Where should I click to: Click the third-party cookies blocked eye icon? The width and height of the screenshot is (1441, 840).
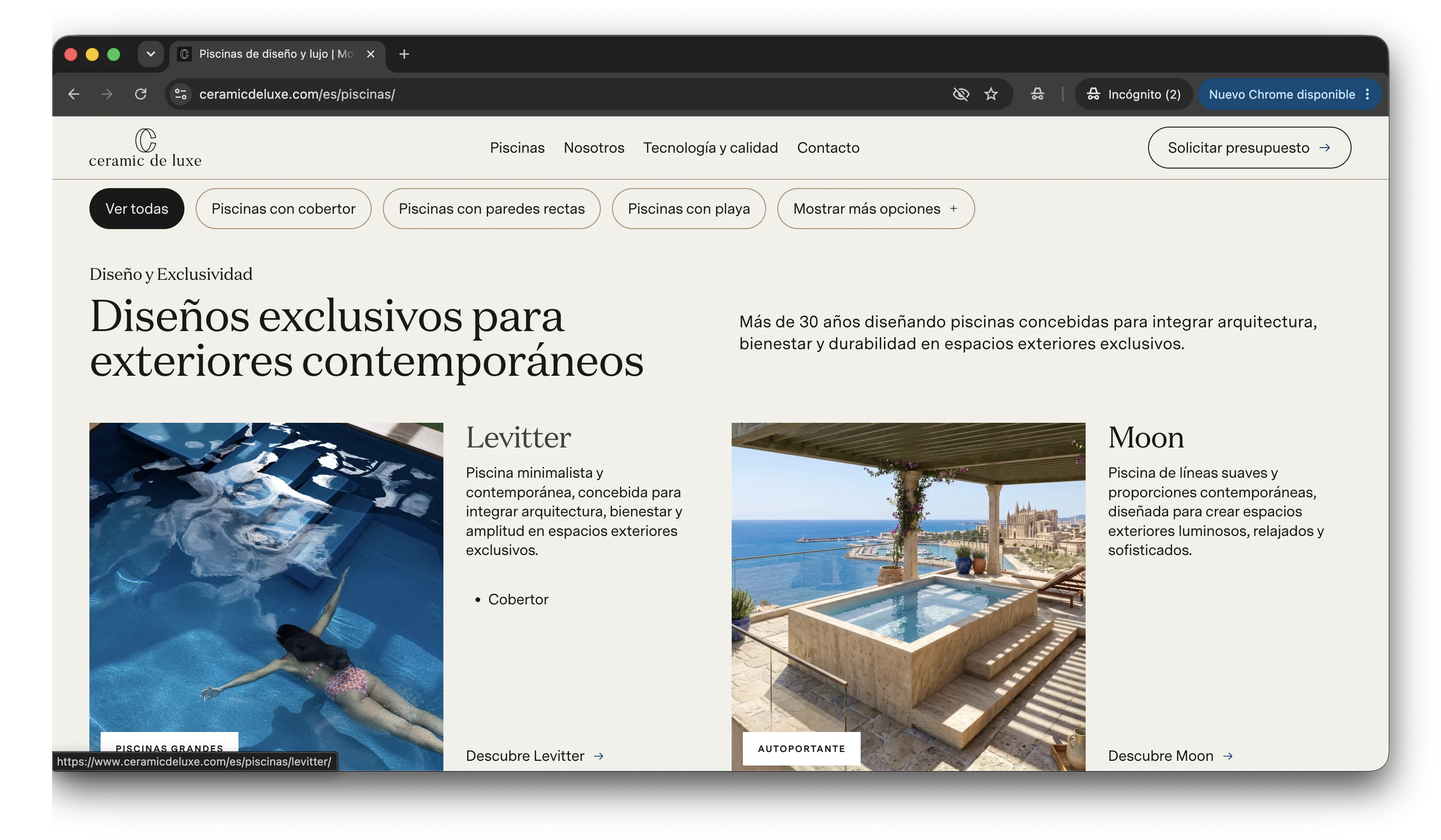961,95
